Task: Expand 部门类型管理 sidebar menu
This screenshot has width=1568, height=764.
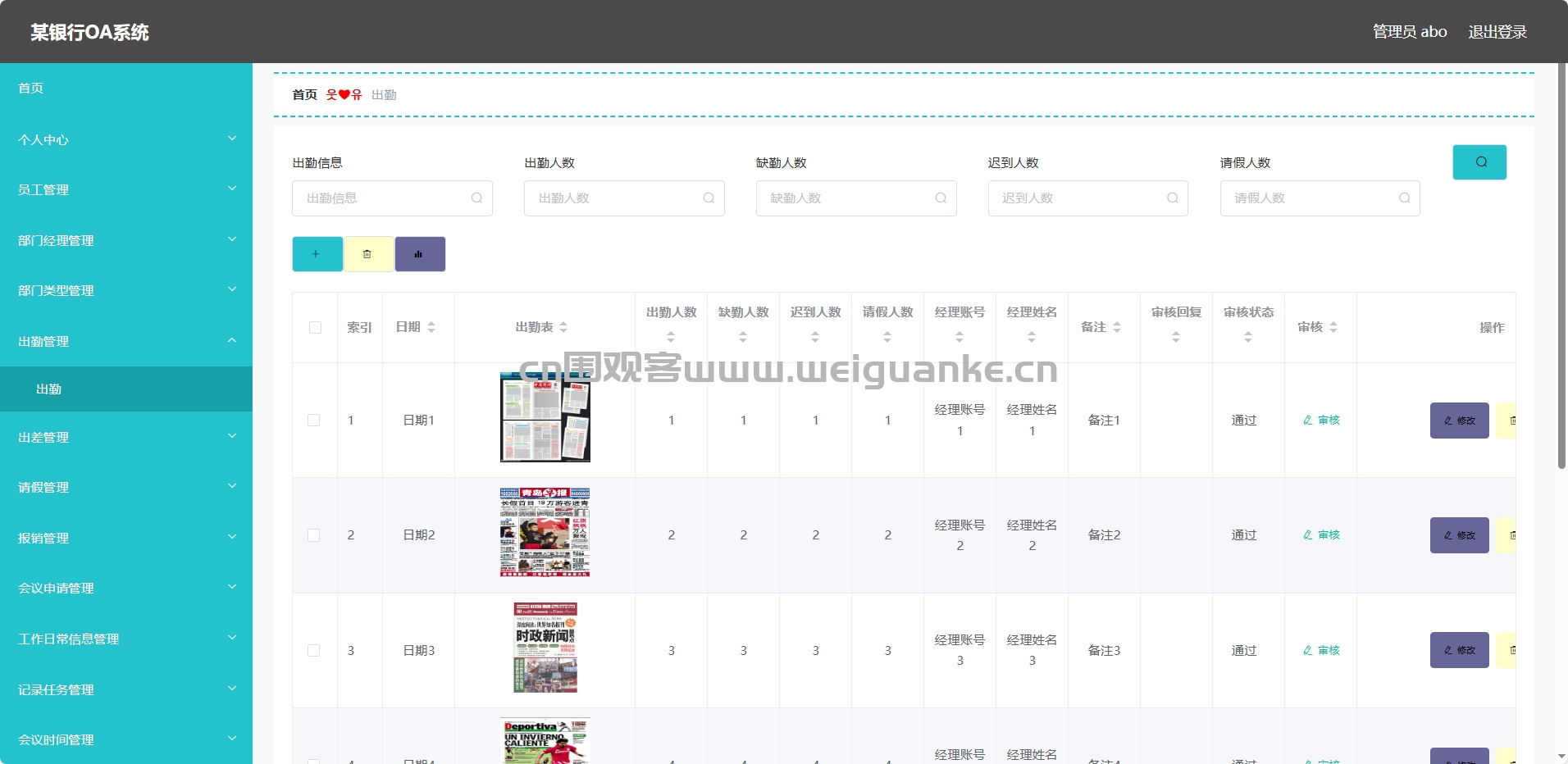Action: 126,290
